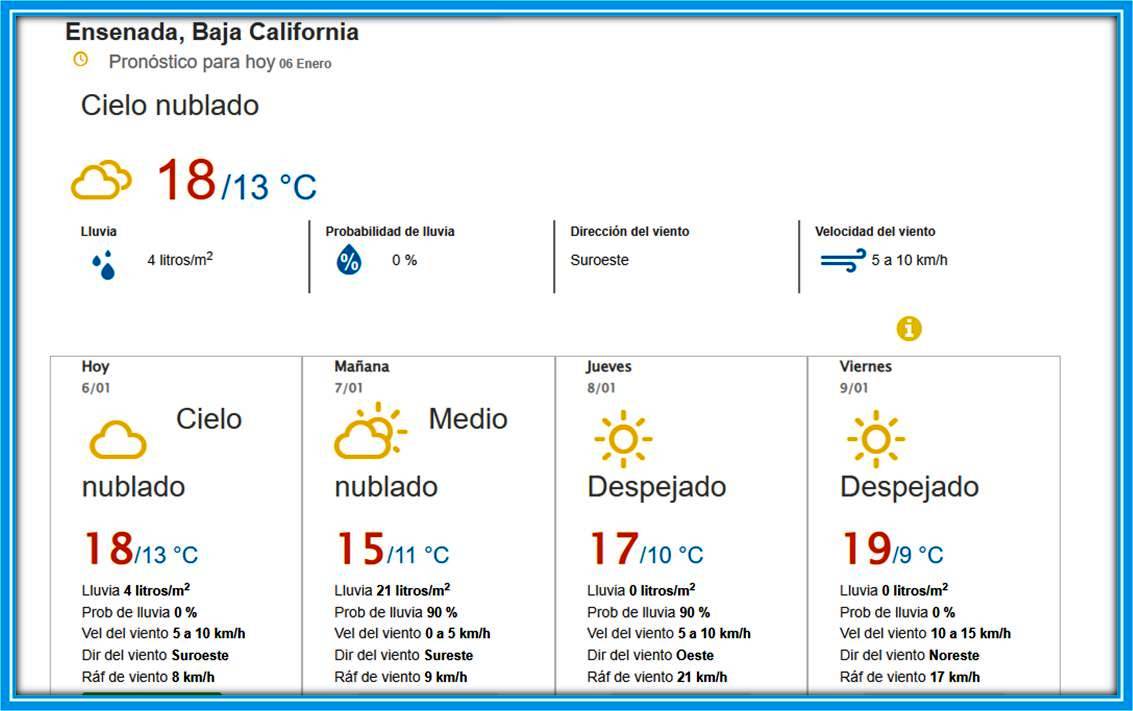Click the Ensenada, Baja California heading
Screen dimensions: 1133x711
pos(212,32)
